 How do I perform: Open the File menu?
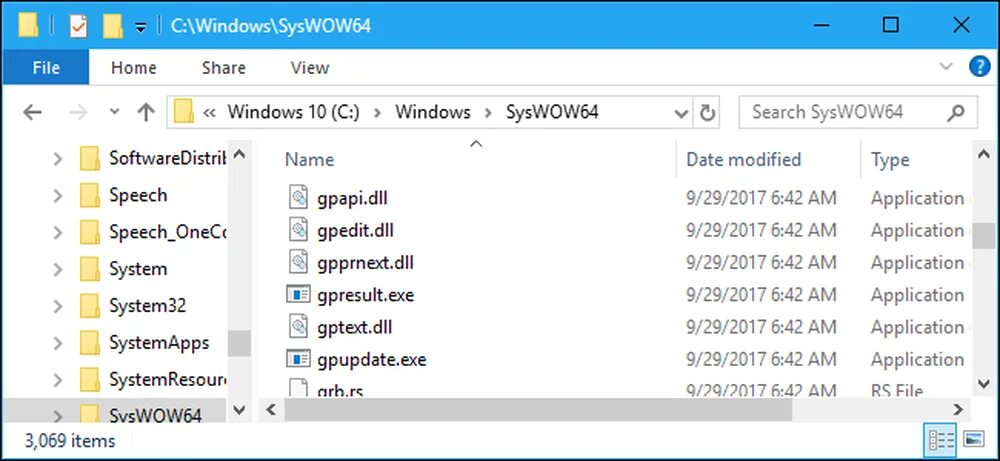tap(46, 68)
